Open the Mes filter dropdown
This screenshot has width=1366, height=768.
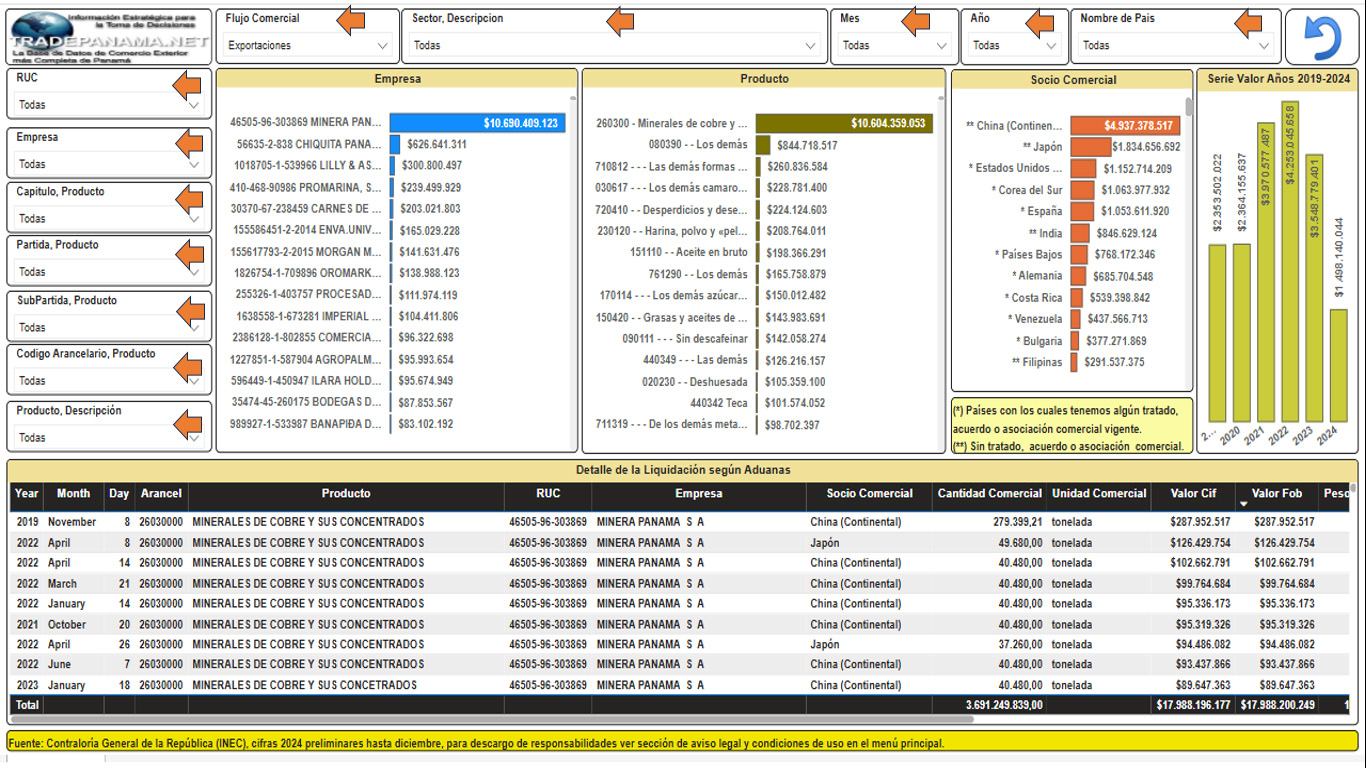894,46
